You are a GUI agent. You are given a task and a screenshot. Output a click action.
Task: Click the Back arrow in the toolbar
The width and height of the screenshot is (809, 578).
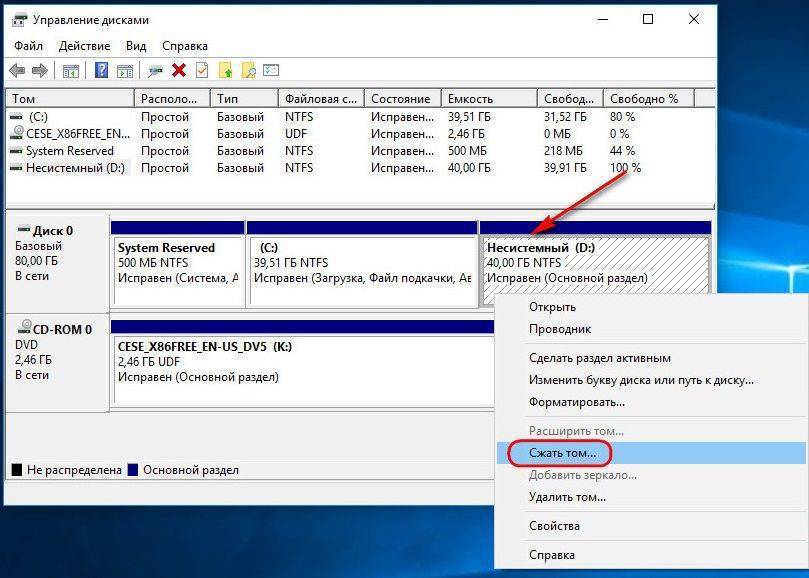click(17, 70)
